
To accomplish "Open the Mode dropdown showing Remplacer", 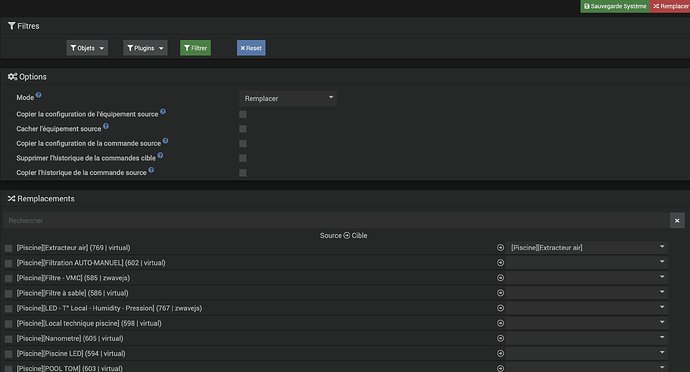I will pos(288,98).
